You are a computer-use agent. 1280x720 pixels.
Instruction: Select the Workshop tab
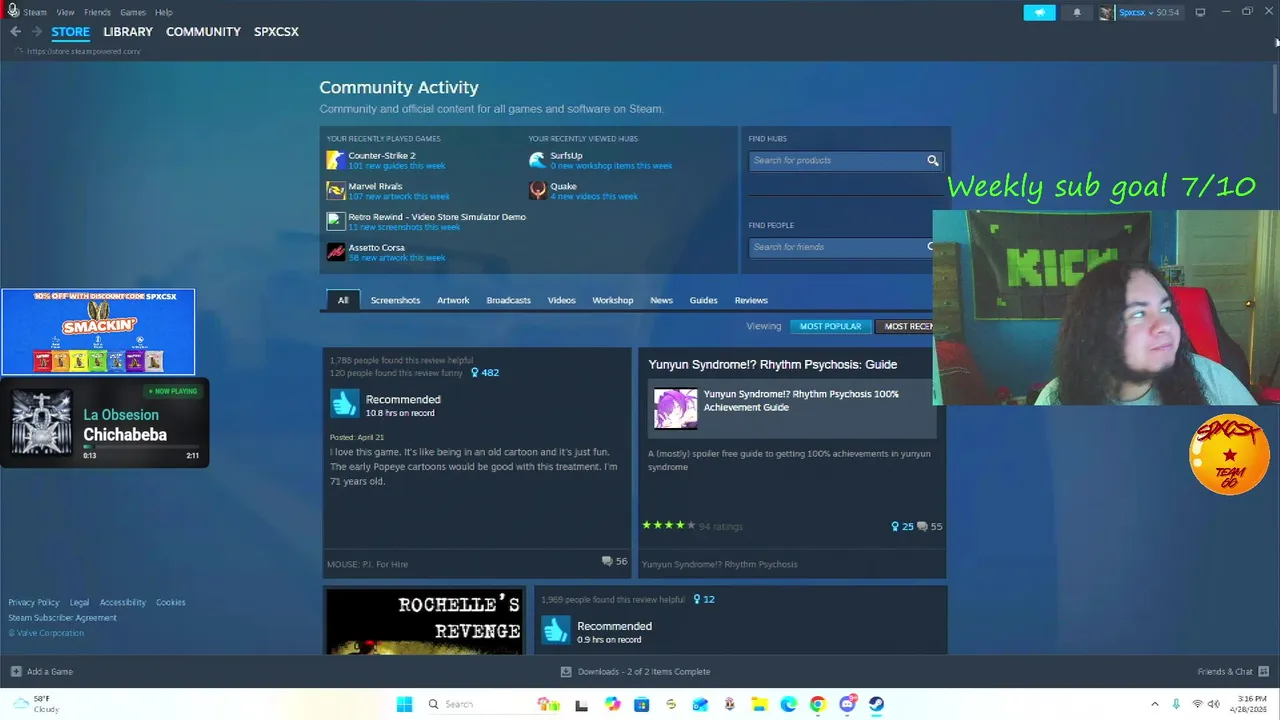[612, 300]
